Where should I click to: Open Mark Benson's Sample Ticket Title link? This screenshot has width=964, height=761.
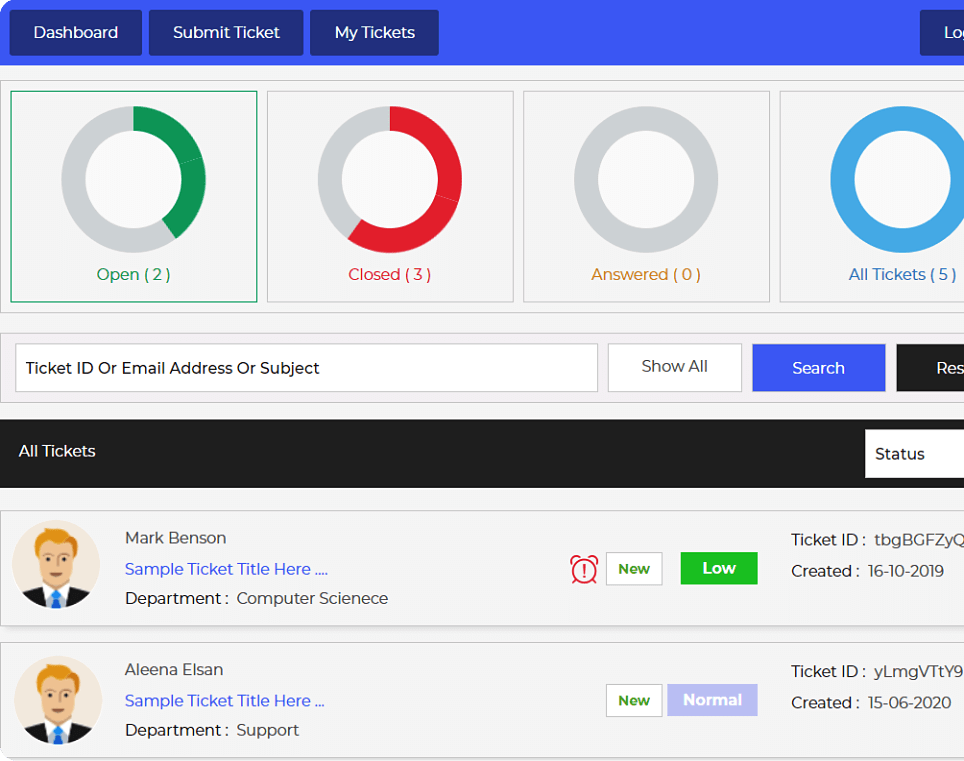coord(226,569)
